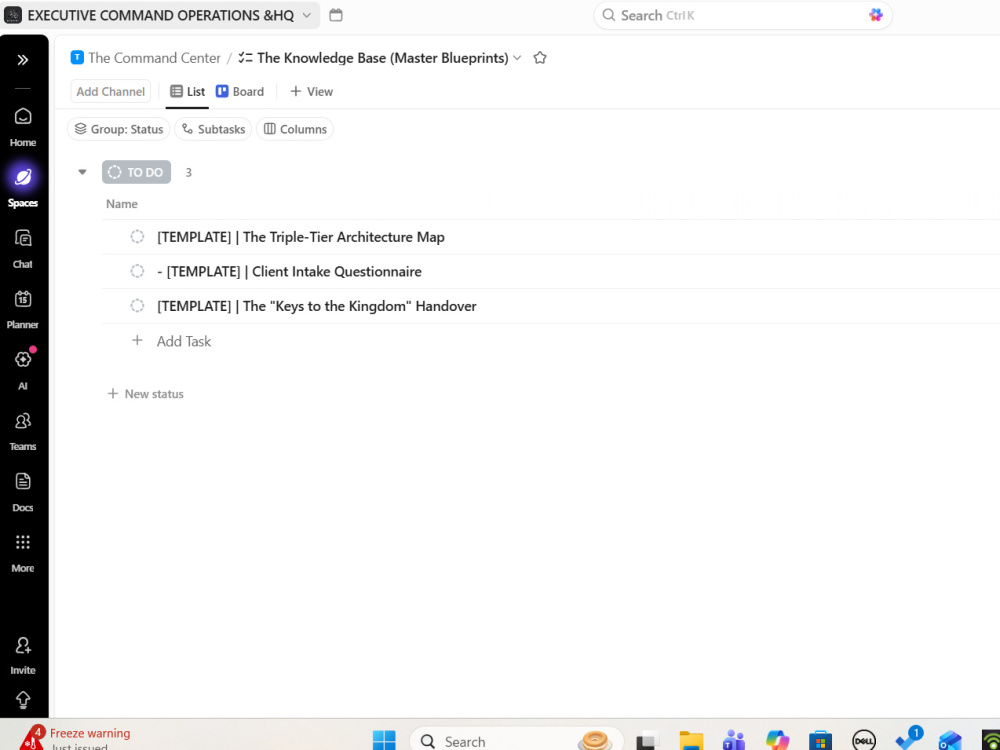Open Microsoft Store from the taskbar

click(820, 740)
